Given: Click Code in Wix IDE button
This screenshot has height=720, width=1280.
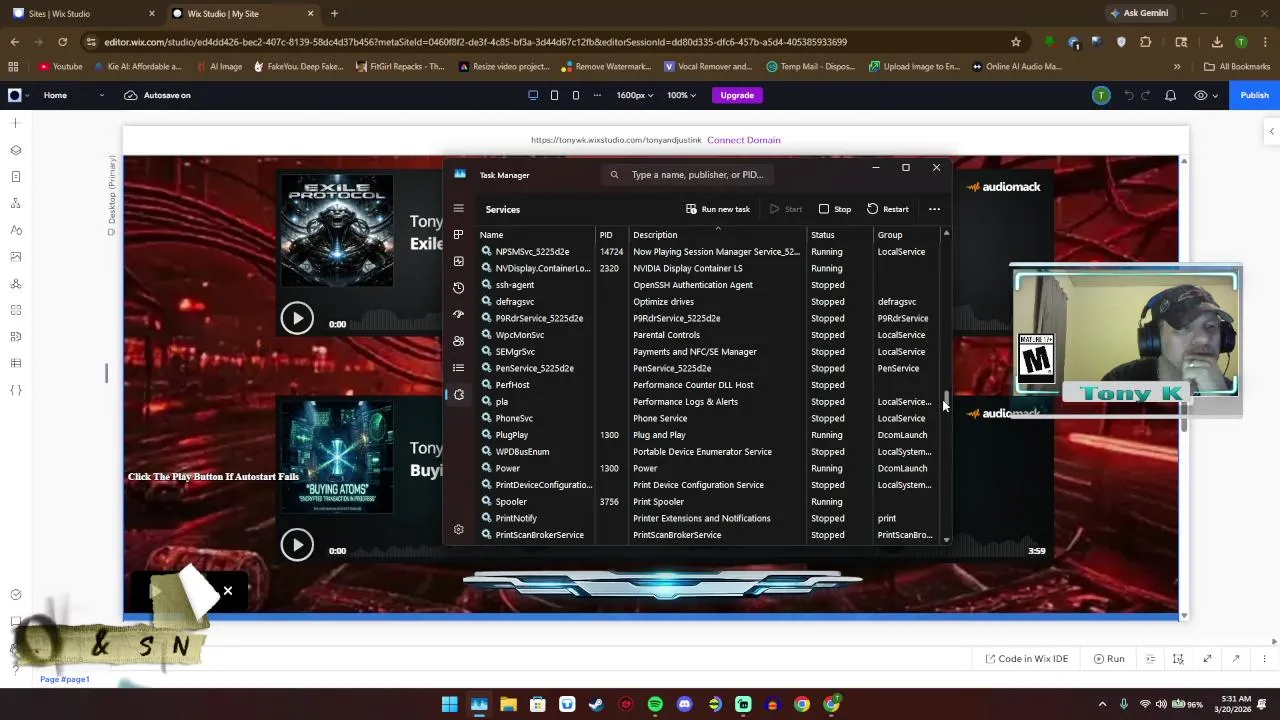Looking at the screenshot, I should pyautogui.click(x=1027, y=659).
